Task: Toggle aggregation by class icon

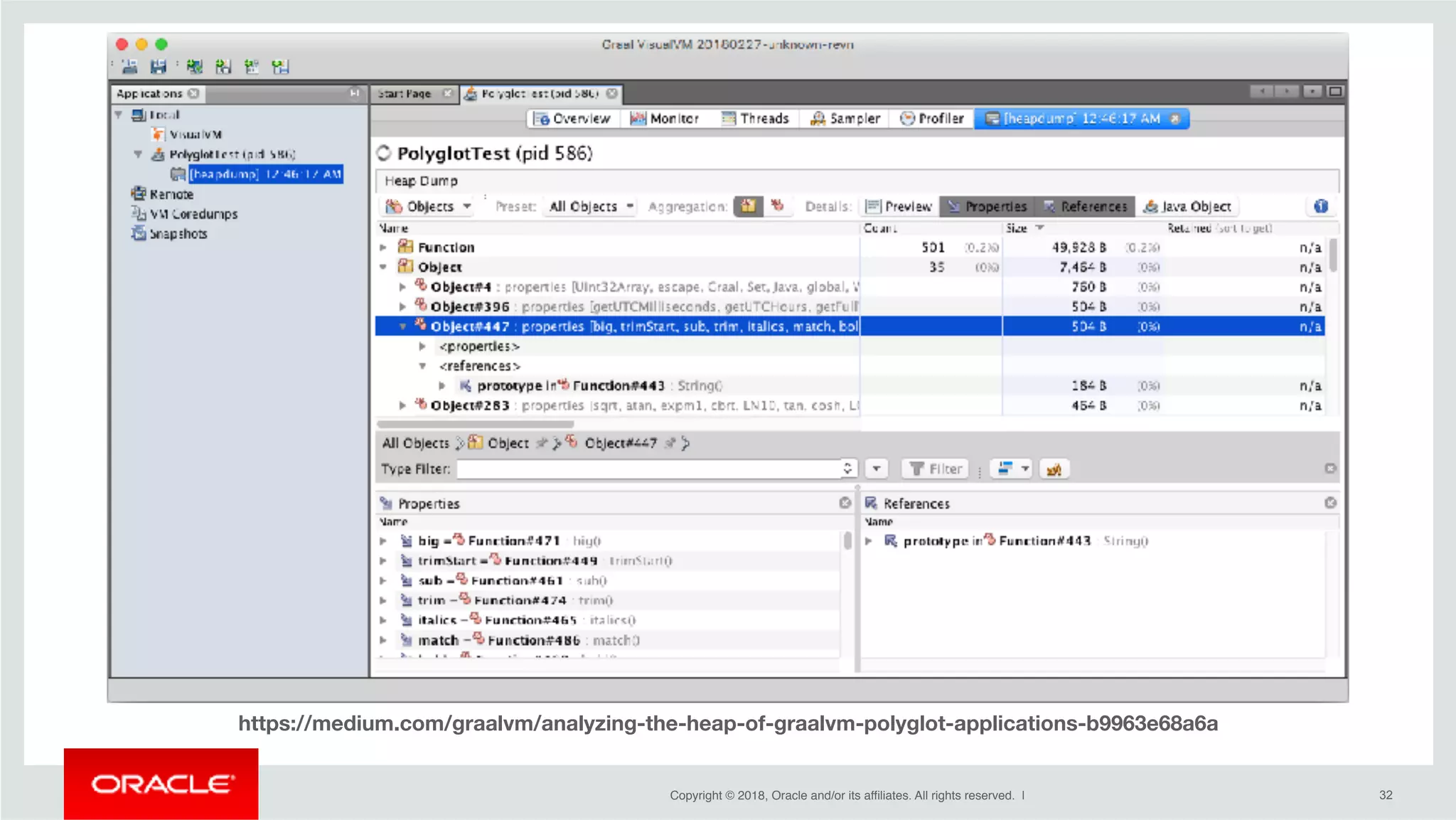Action: [x=748, y=206]
